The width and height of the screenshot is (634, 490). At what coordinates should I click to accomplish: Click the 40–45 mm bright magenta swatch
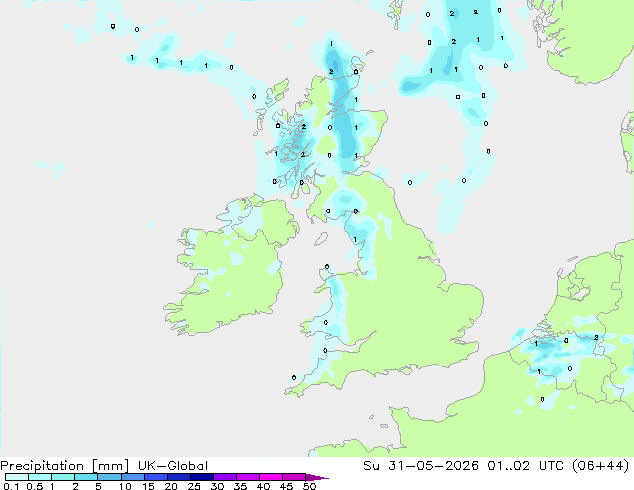coord(271,477)
